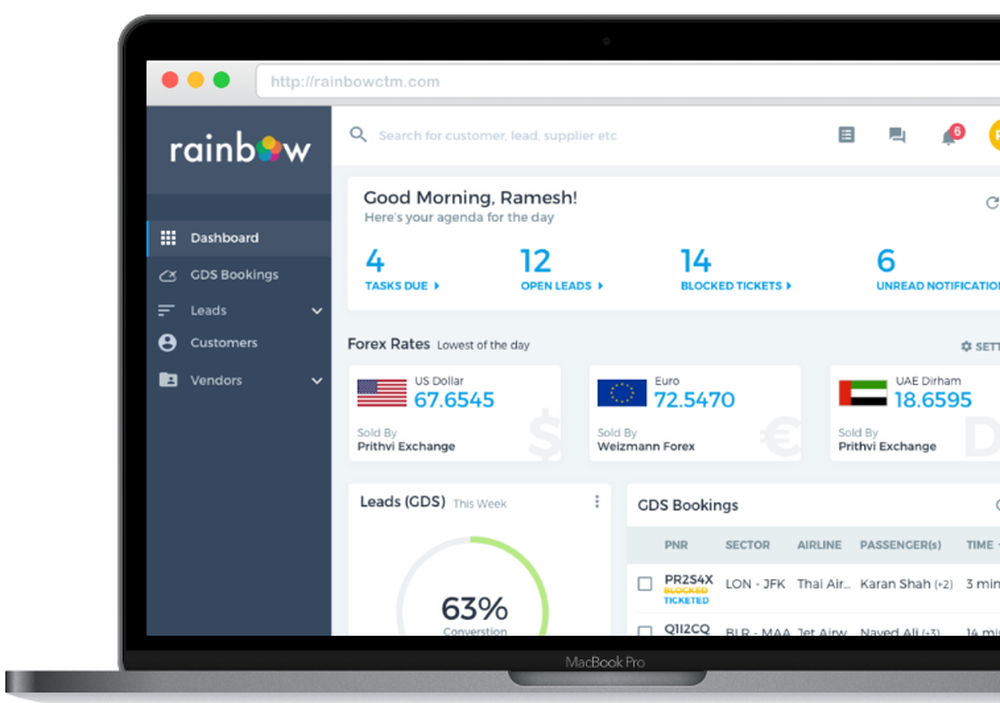Select the GDS Bookings sidebar icon
Image resolution: width=1000 pixels, height=703 pixels.
(x=168, y=274)
